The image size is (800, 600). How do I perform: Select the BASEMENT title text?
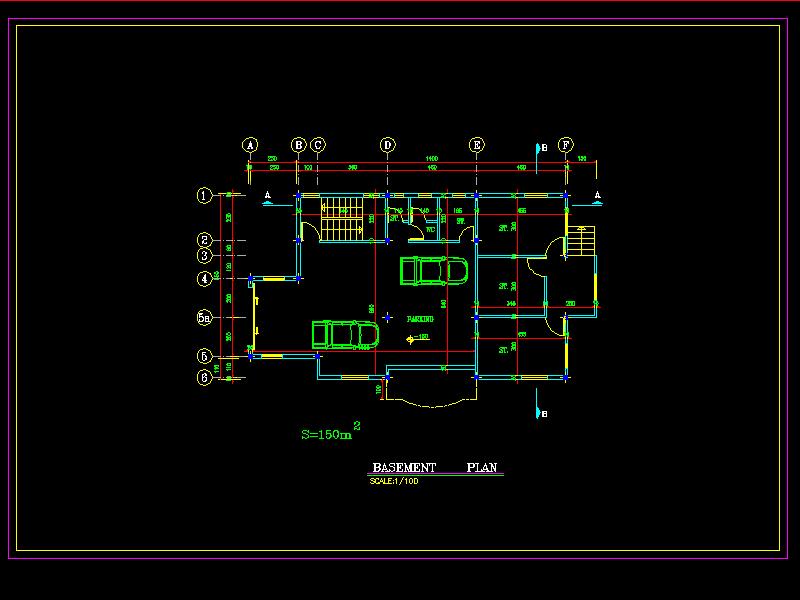404,468
